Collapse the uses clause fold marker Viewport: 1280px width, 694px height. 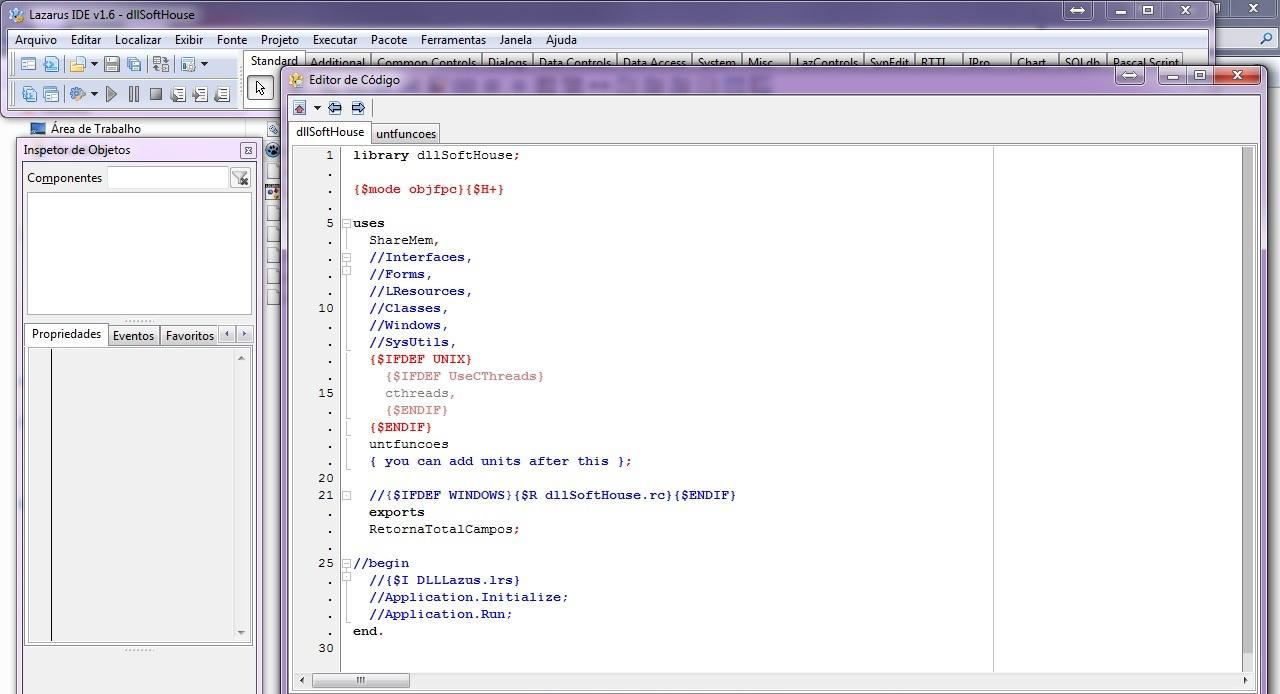coord(346,223)
